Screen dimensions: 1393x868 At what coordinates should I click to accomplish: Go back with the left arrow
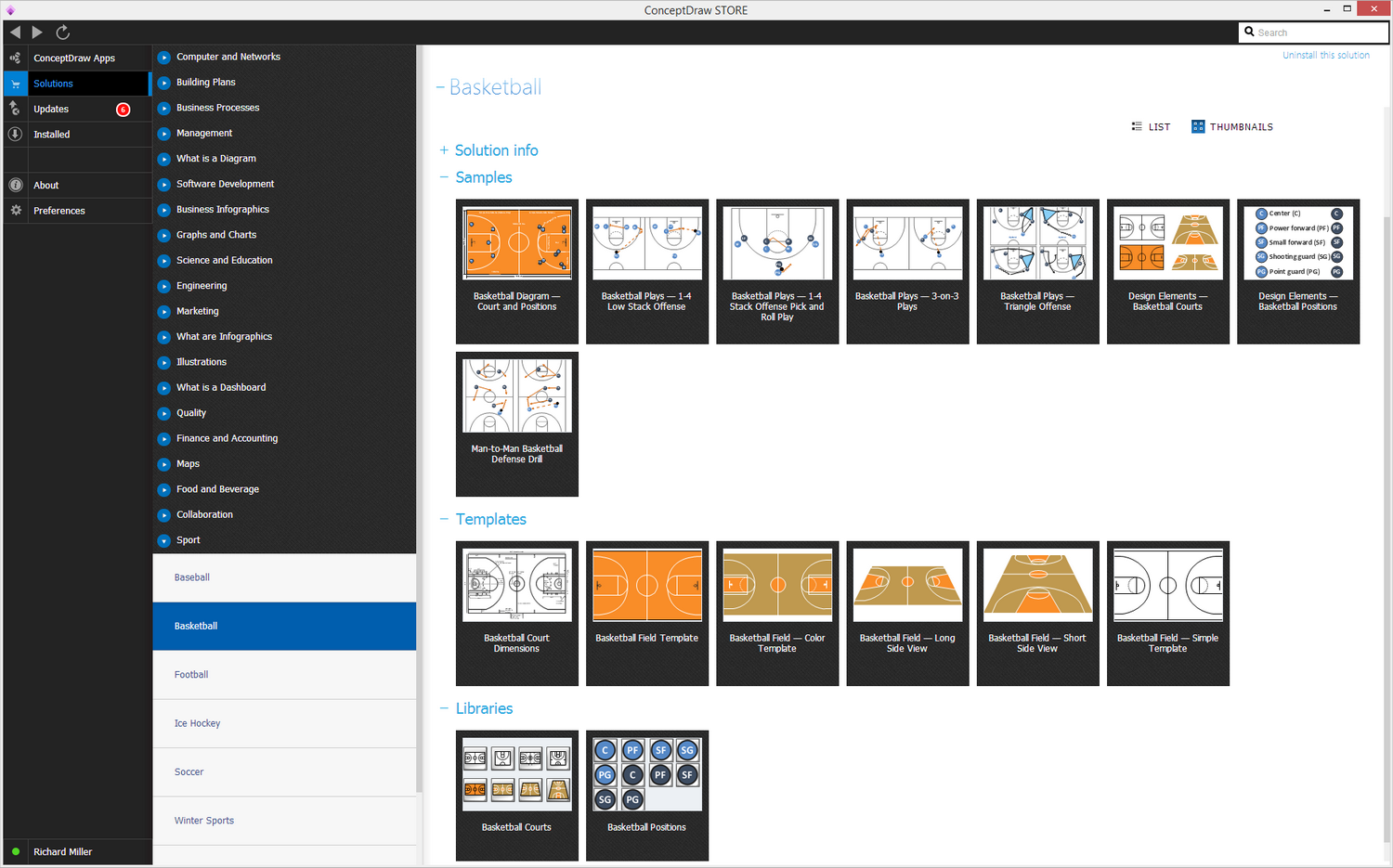click(15, 32)
